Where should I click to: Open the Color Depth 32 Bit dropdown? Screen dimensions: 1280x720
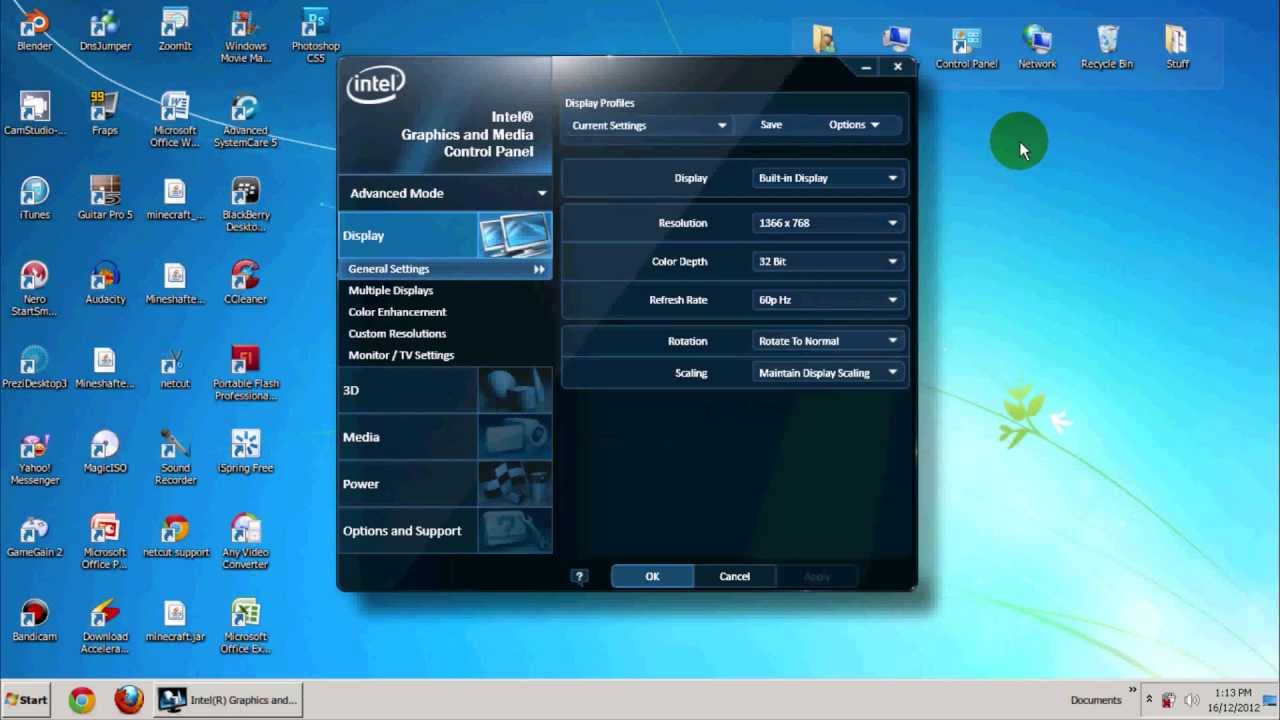pyautogui.click(x=828, y=261)
